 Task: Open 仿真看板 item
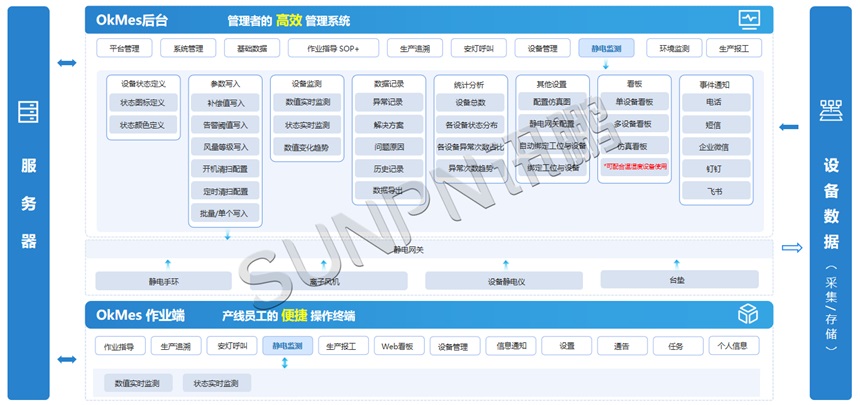click(x=634, y=146)
